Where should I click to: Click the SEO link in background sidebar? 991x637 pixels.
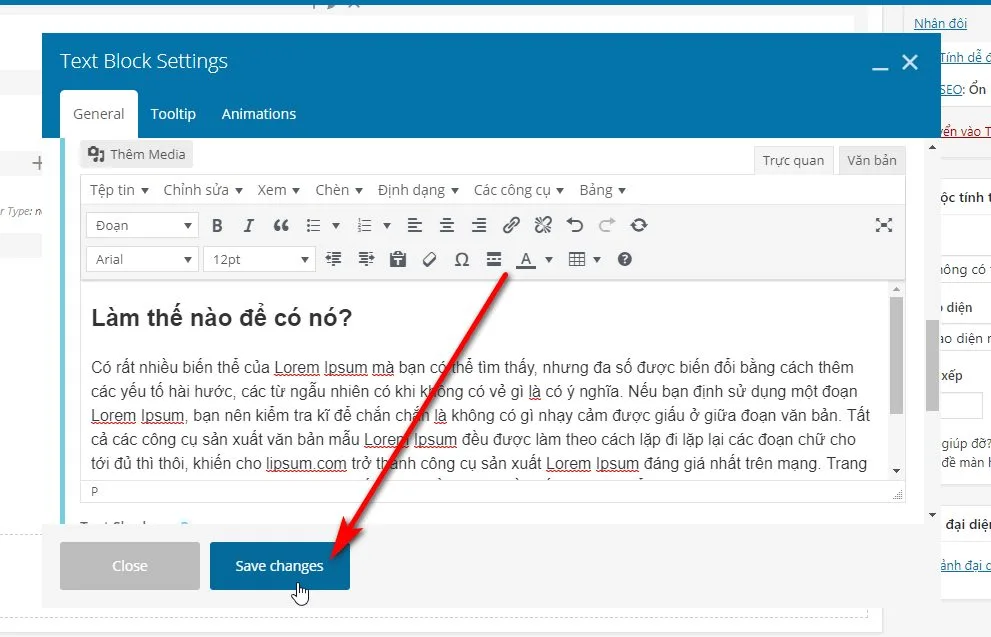(950, 90)
